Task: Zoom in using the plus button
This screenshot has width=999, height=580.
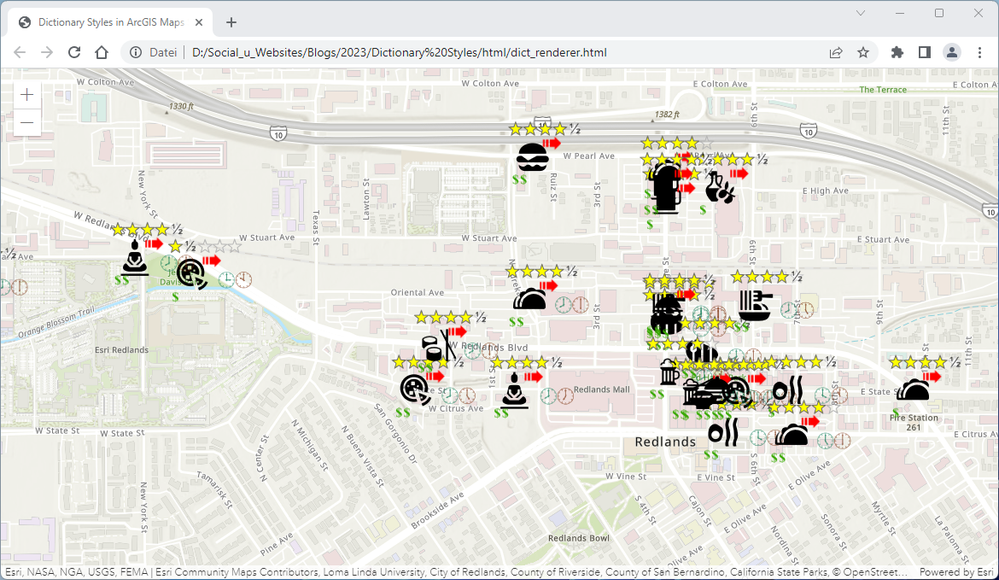Action: [27, 94]
